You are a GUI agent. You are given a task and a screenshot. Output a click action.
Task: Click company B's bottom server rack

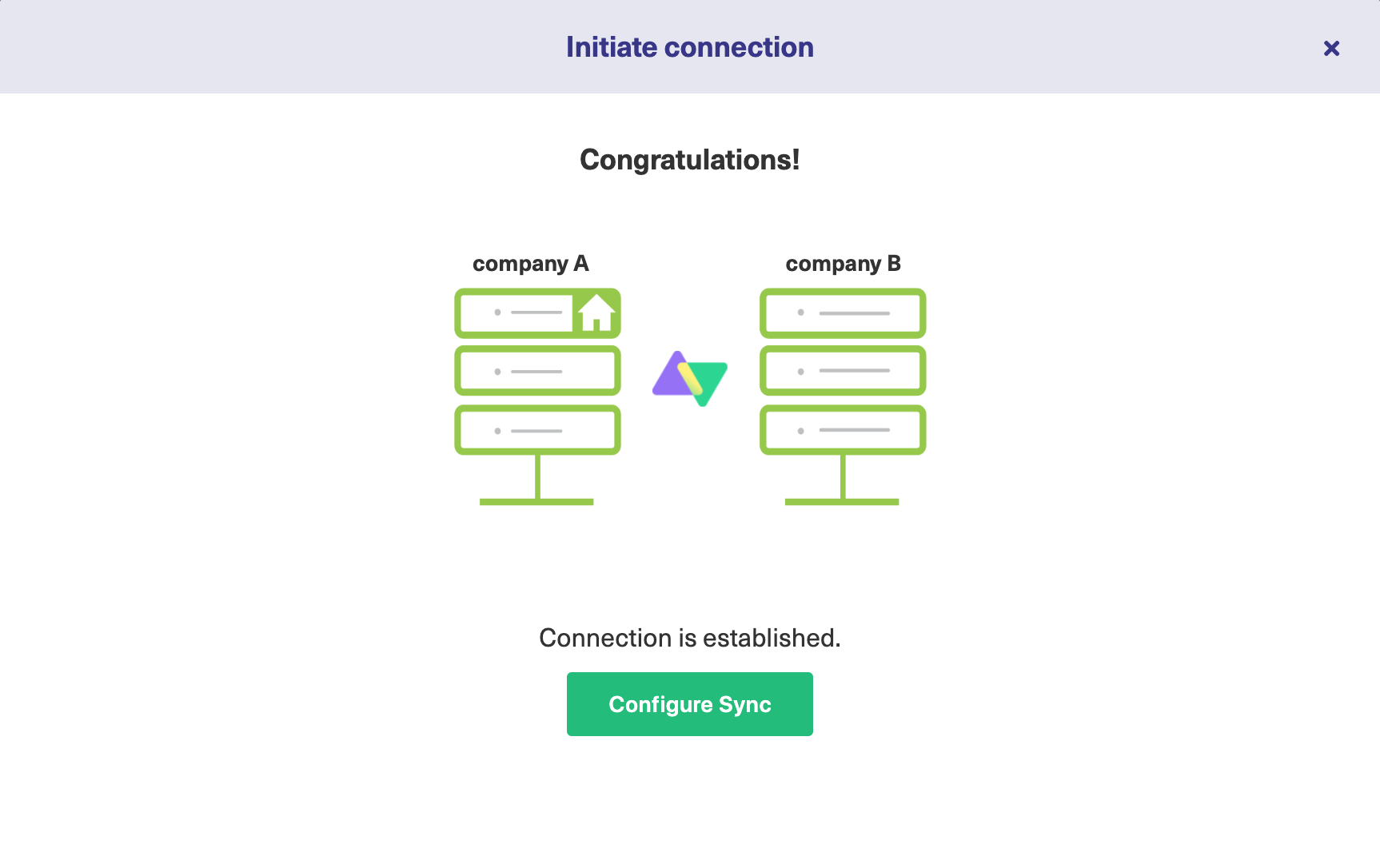[842, 429]
